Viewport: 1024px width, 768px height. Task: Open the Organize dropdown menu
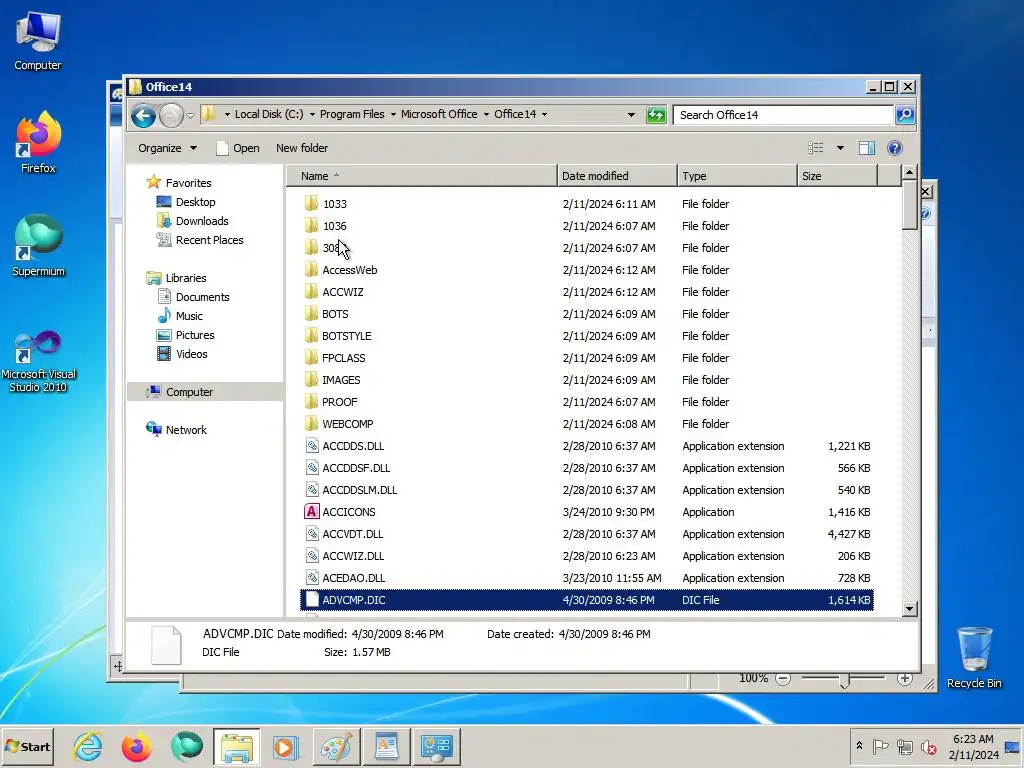click(167, 148)
